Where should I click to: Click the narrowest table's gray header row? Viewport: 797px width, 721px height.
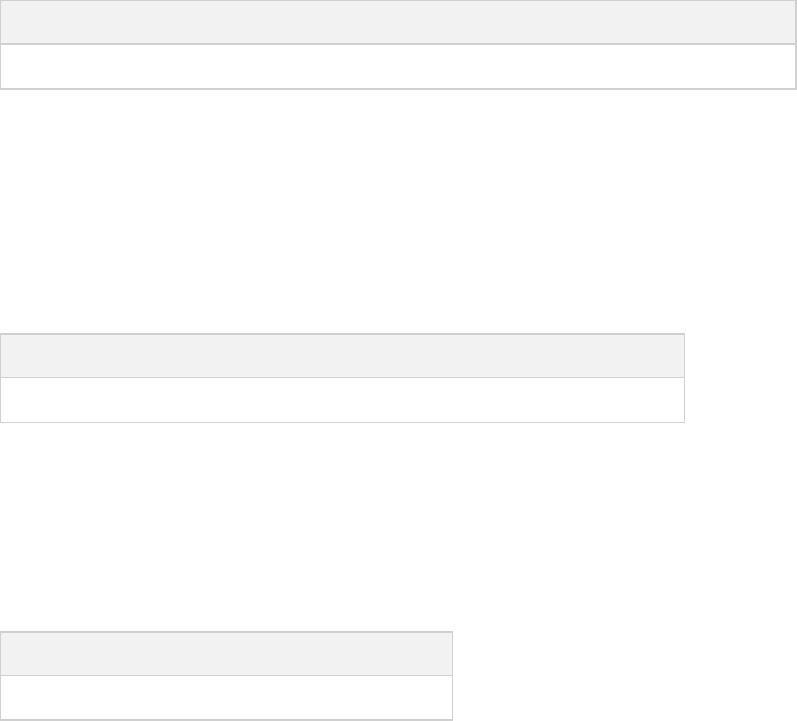(226, 654)
